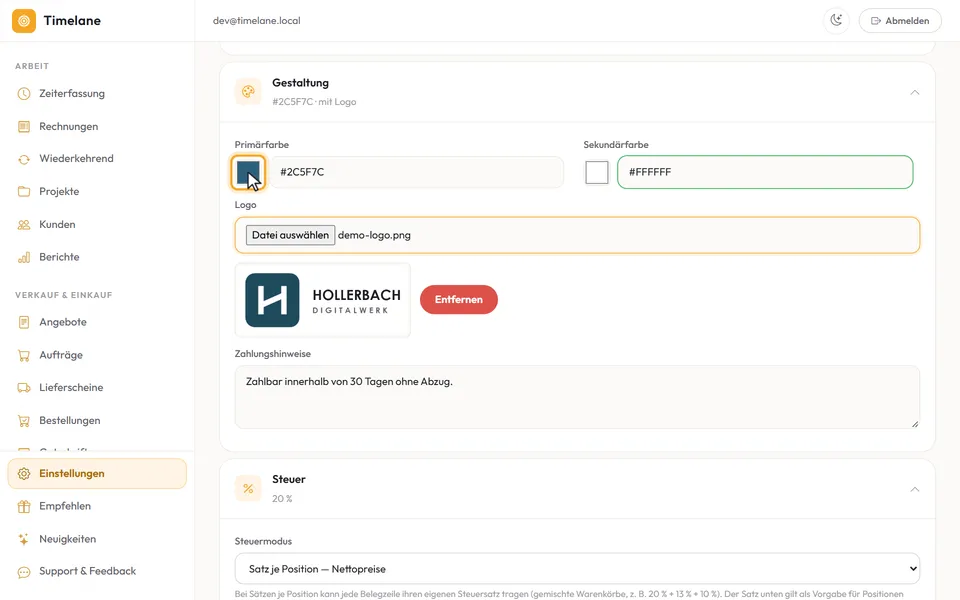
Task: Click the Steuer percent icon
Action: pyautogui.click(x=248, y=489)
